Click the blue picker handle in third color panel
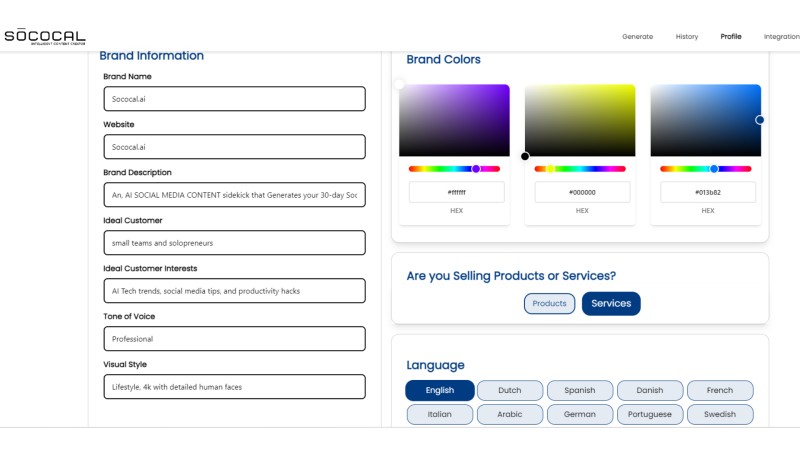The width and height of the screenshot is (800, 450). pos(760,120)
